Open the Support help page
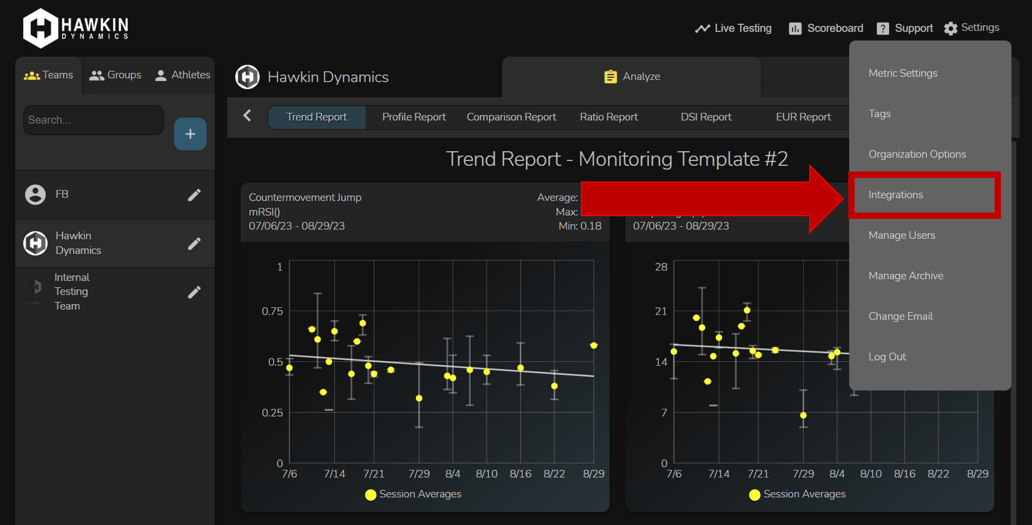 pyautogui.click(x=904, y=28)
